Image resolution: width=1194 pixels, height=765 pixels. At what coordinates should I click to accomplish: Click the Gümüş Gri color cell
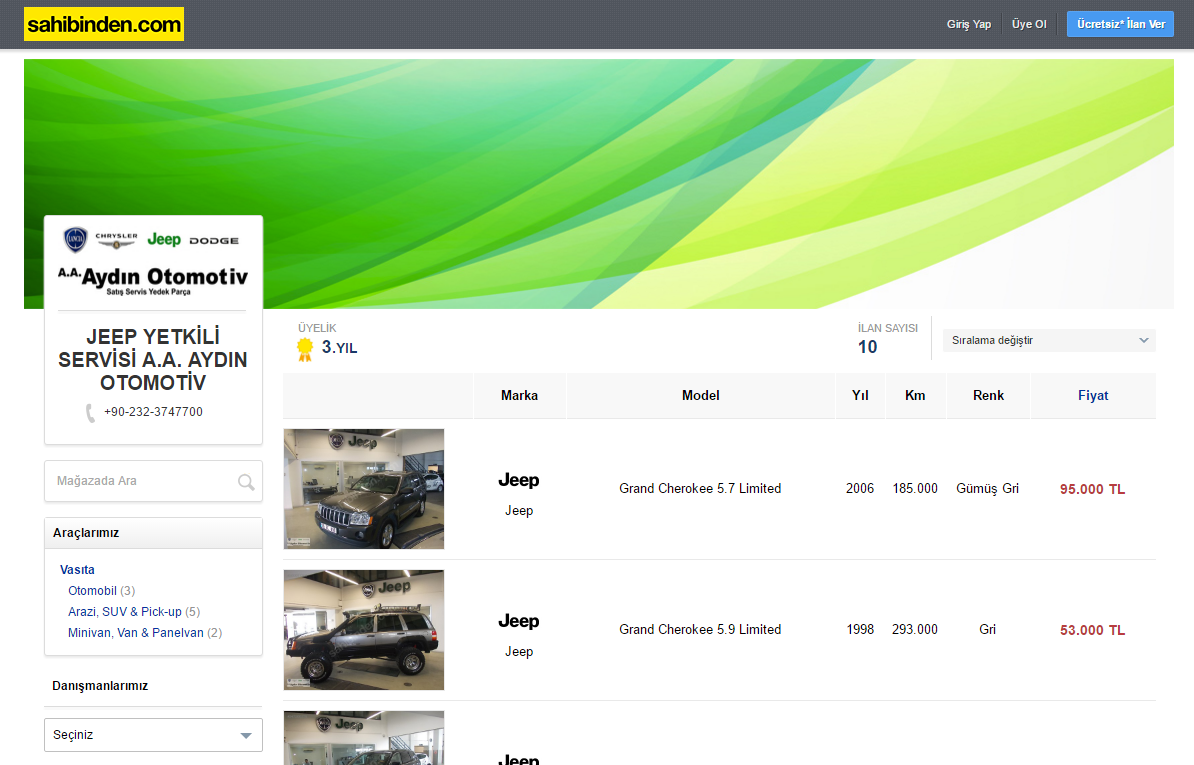(987, 489)
